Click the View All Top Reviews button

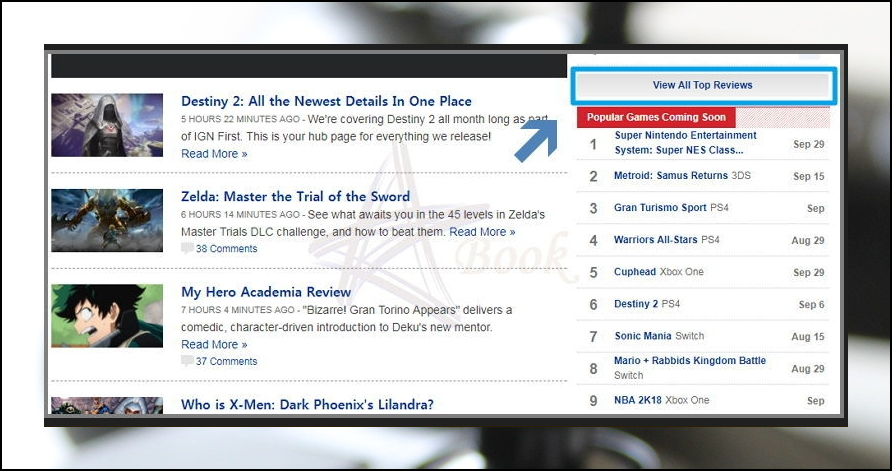(703, 85)
